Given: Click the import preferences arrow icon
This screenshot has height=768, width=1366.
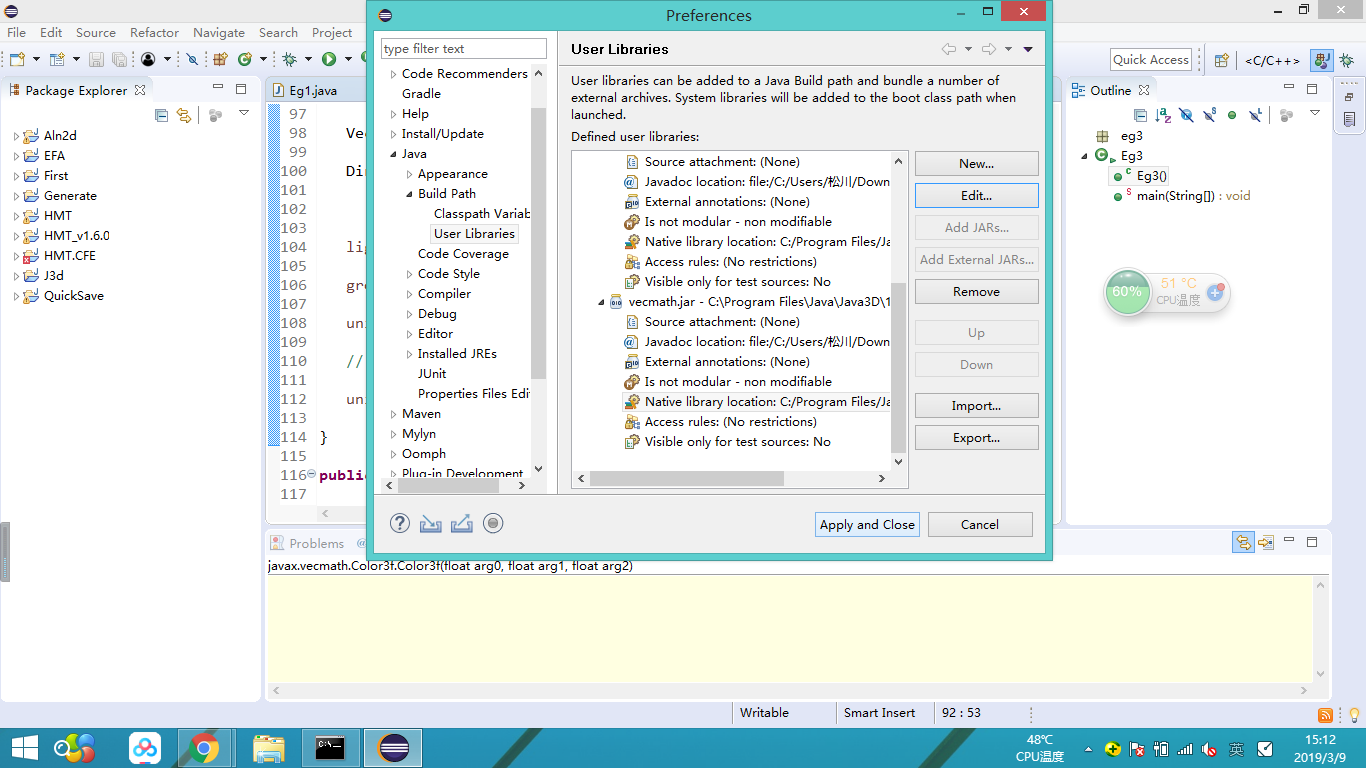Looking at the screenshot, I should 430,523.
